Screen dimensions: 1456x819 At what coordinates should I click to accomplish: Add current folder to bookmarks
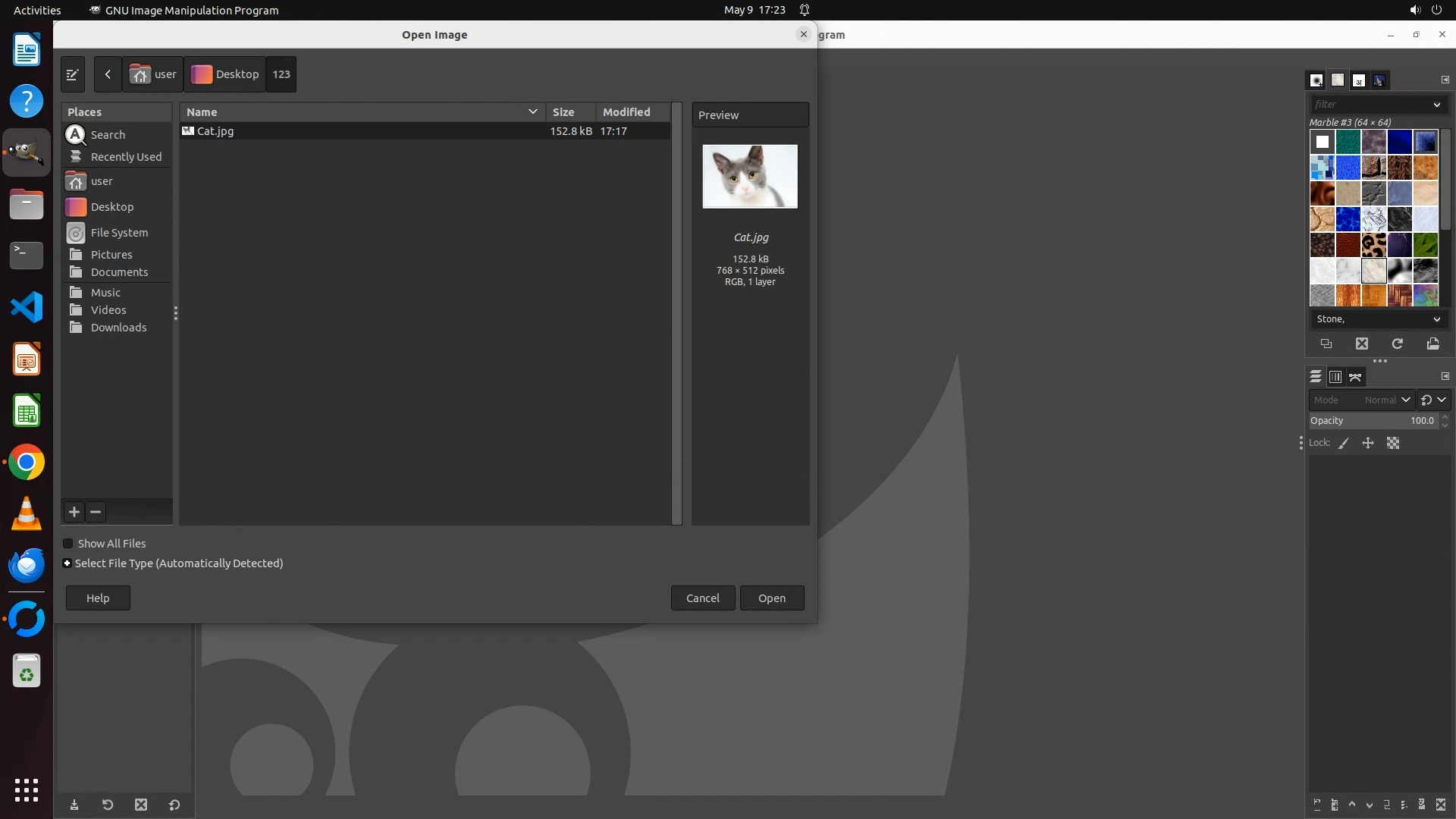click(74, 512)
